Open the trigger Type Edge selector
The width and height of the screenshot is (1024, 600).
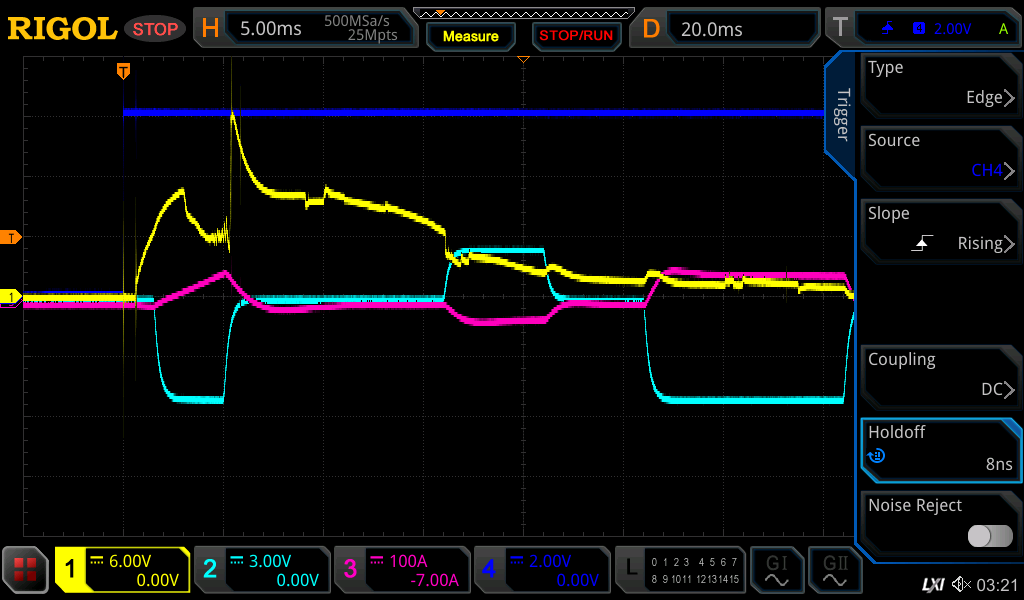[940, 83]
